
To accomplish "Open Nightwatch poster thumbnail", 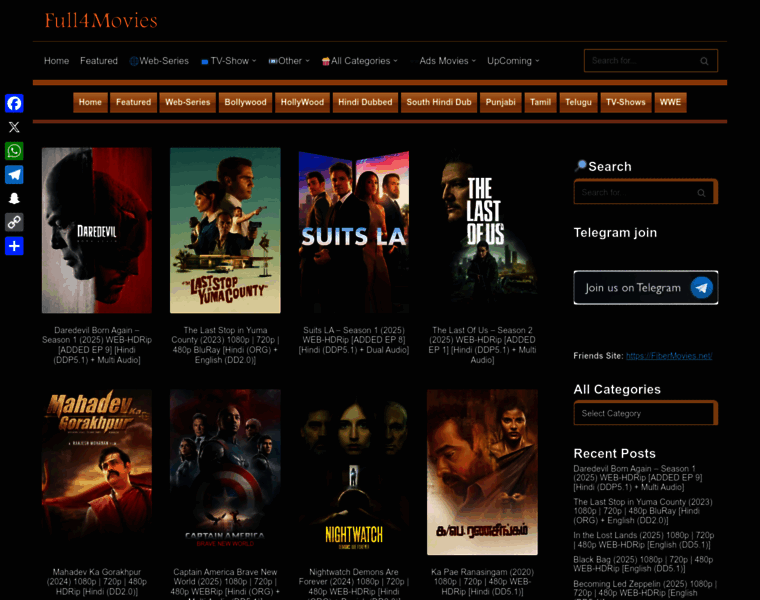I will [x=354, y=472].
